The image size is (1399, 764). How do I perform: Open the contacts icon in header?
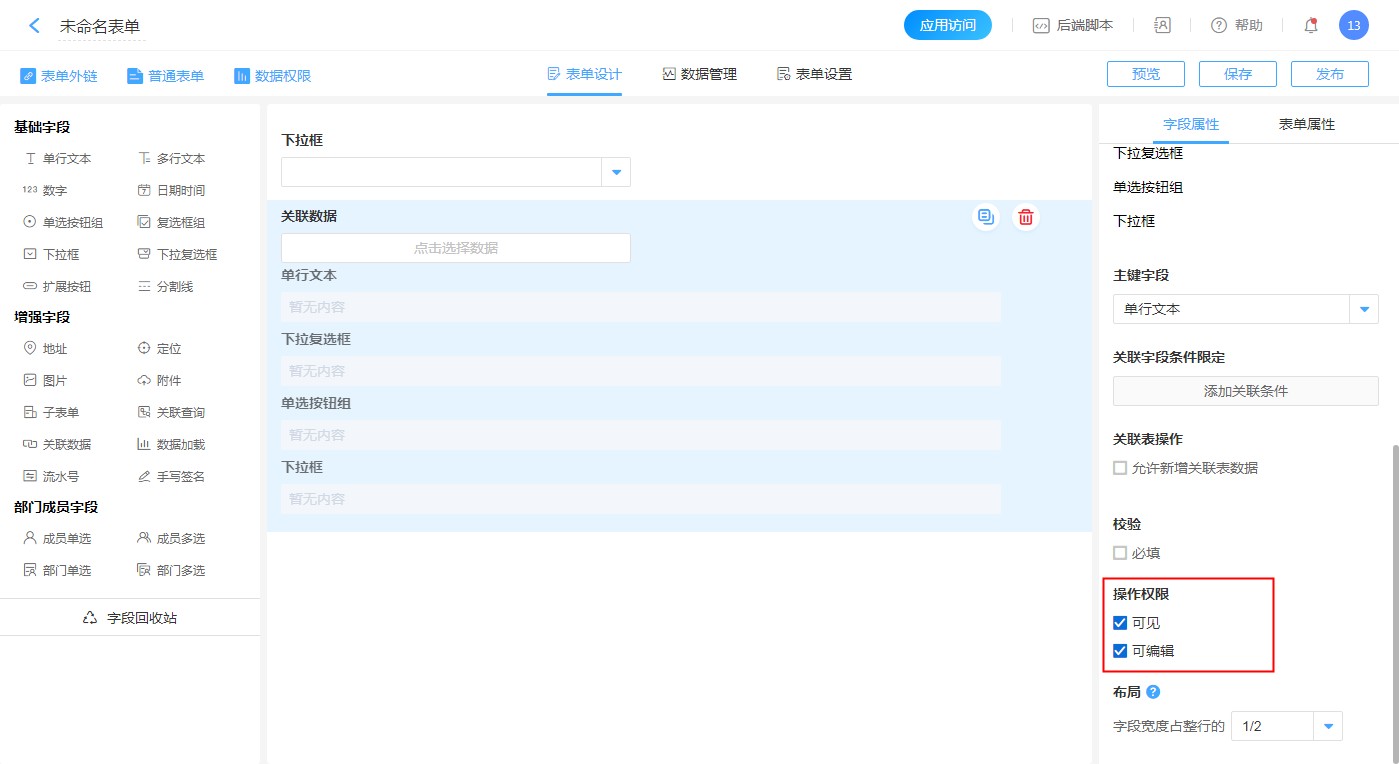[x=1162, y=26]
